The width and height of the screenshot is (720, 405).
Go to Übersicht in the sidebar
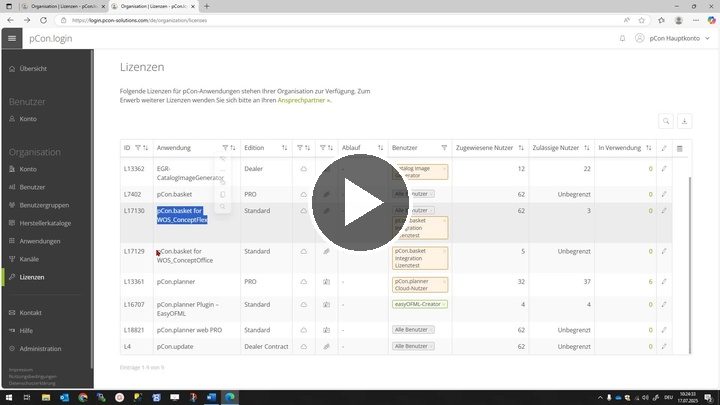tap(33, 69)
